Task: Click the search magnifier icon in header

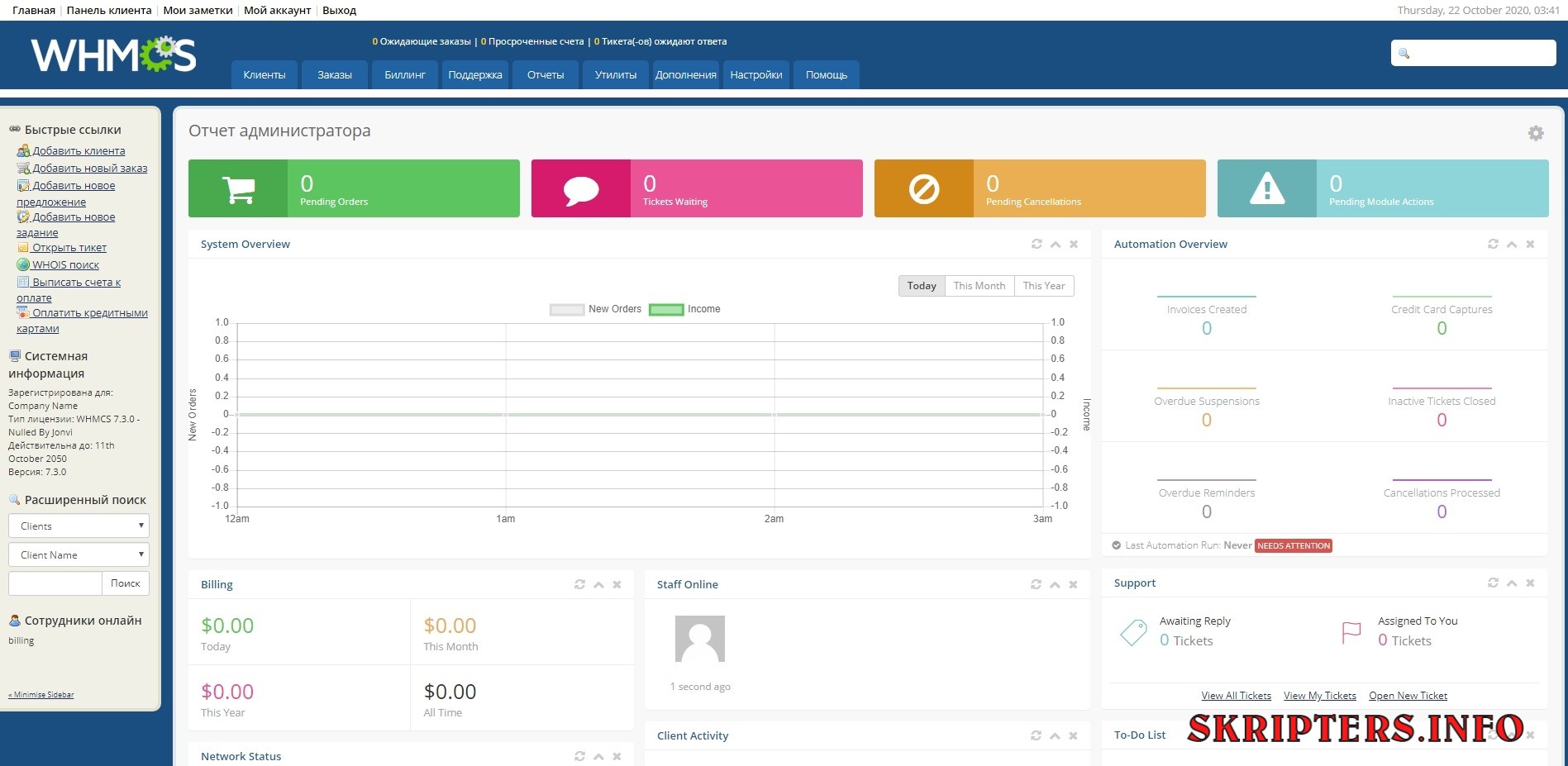Action: click(1404, 54)
